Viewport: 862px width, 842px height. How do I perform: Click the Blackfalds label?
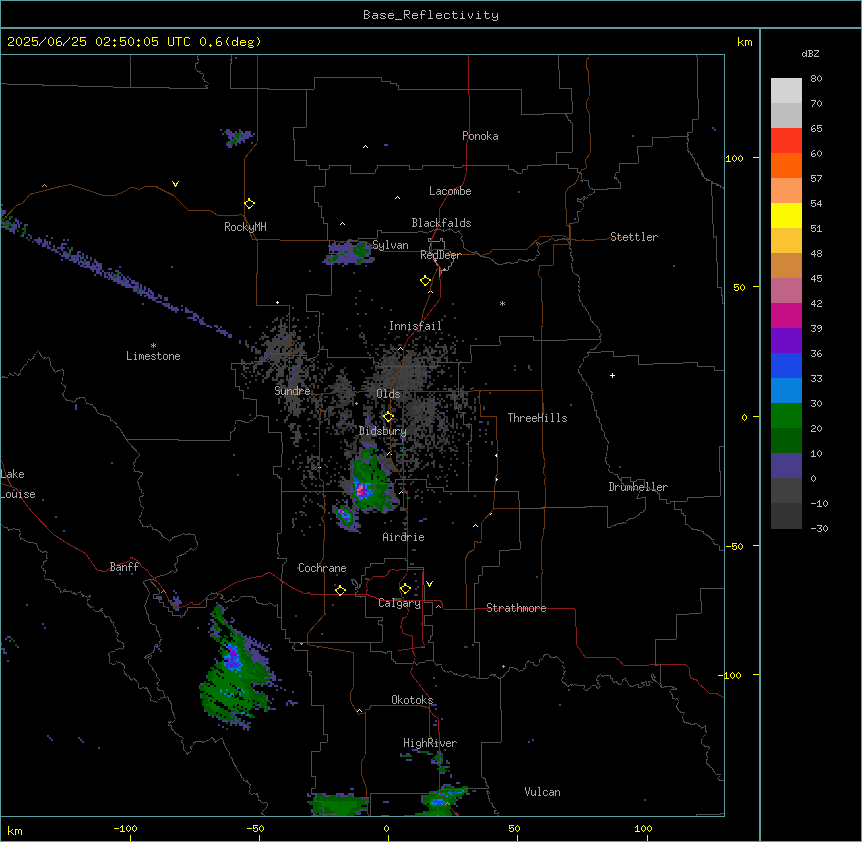(x=441, y=223)
